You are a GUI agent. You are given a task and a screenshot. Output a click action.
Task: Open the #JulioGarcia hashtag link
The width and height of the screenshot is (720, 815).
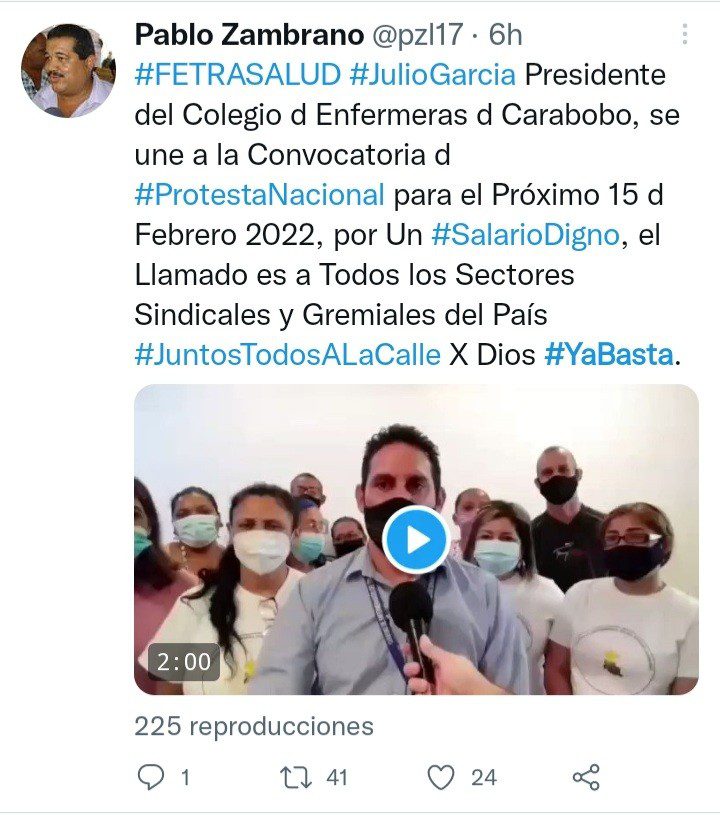coord(433,74)
